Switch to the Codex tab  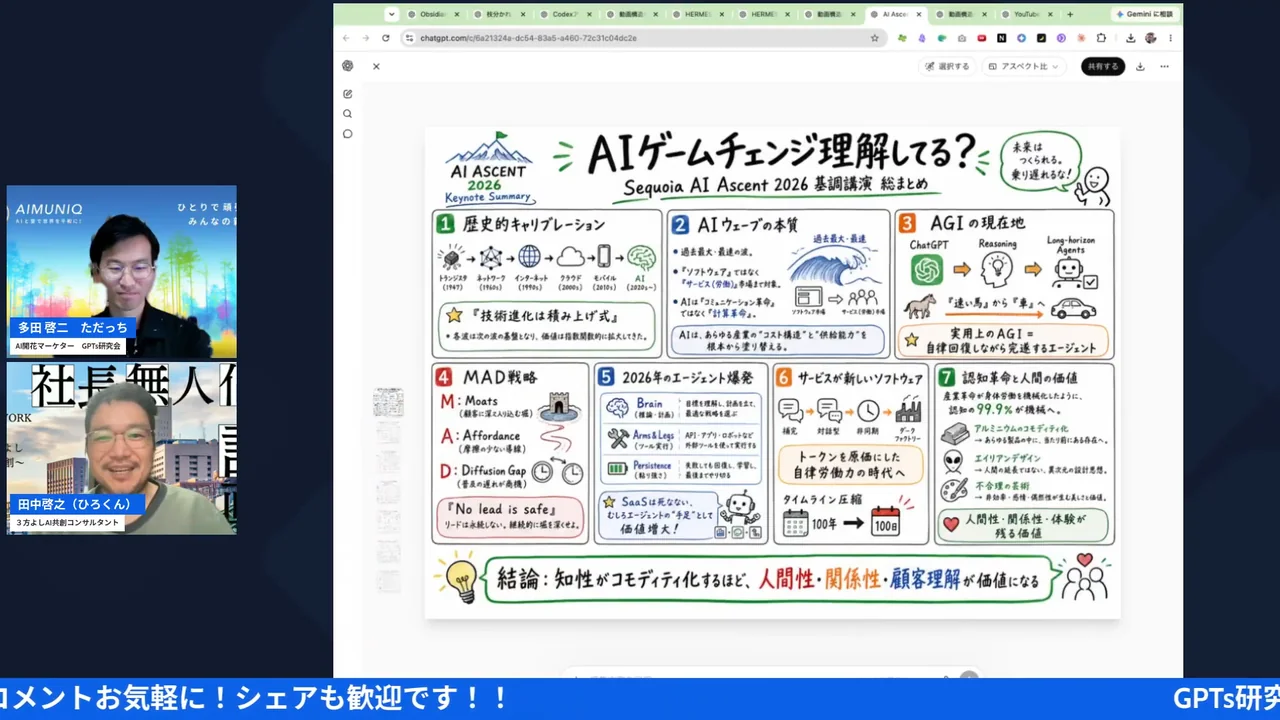(565, 15)
